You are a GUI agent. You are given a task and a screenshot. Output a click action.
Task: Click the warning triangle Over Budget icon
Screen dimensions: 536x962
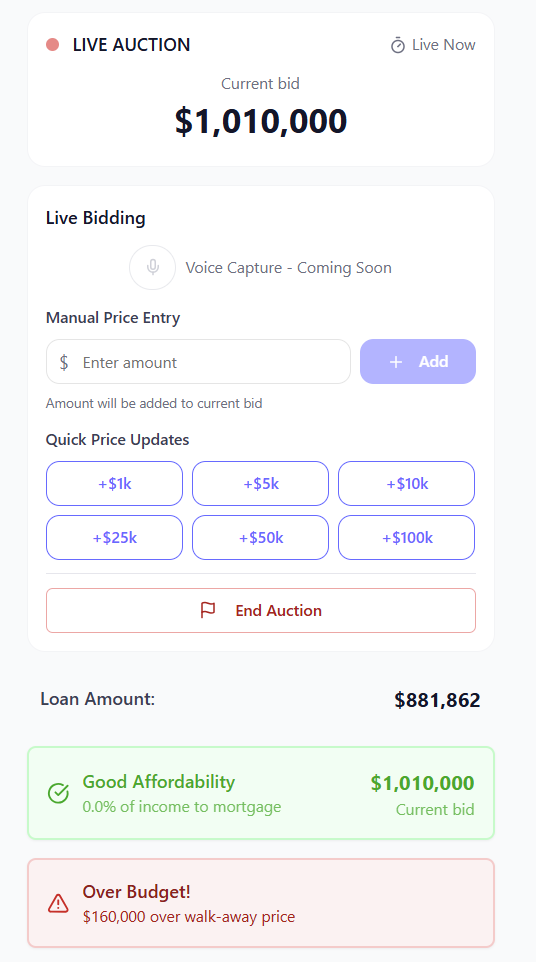pyautogui.click(x=58, y=903)
